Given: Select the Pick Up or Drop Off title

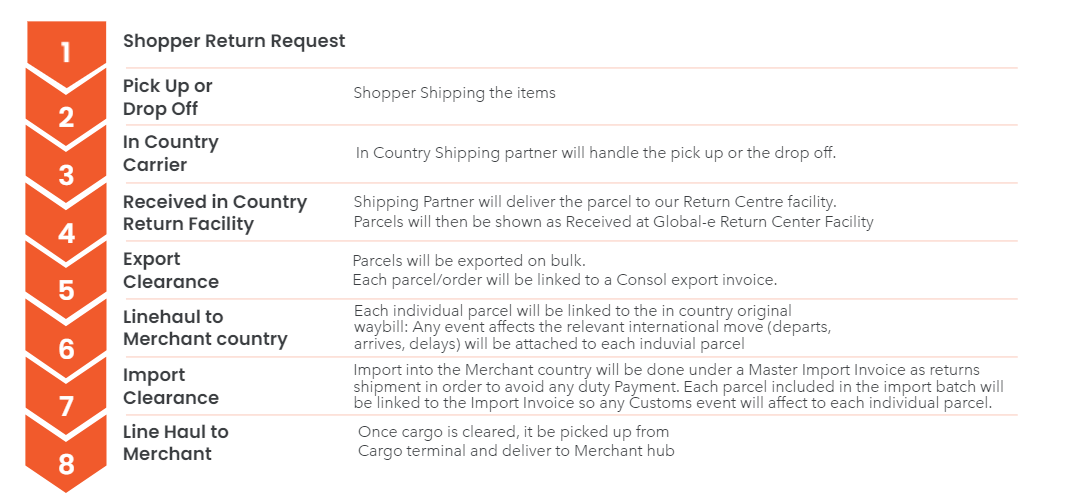Looking at the screenshot, I should click(x=168, y=97).
